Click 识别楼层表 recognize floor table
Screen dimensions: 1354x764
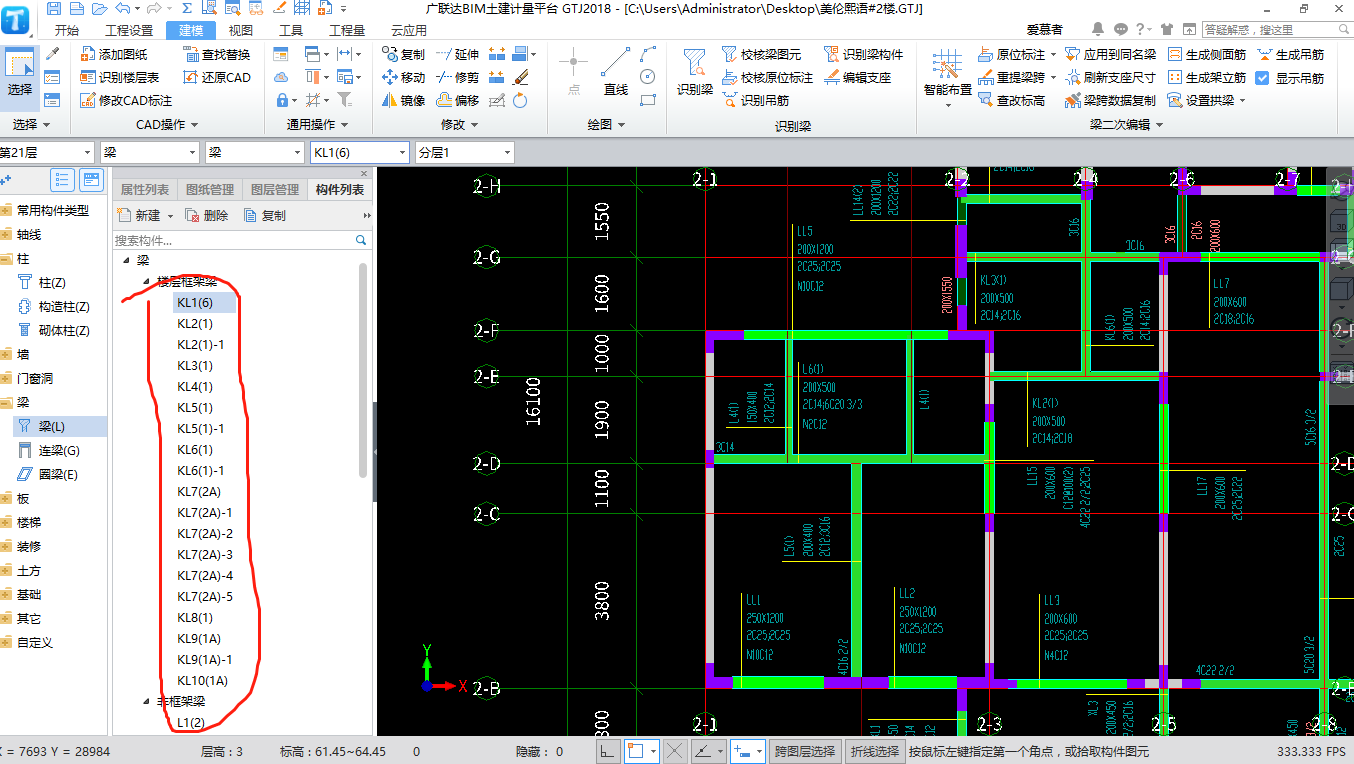(119, 77)
